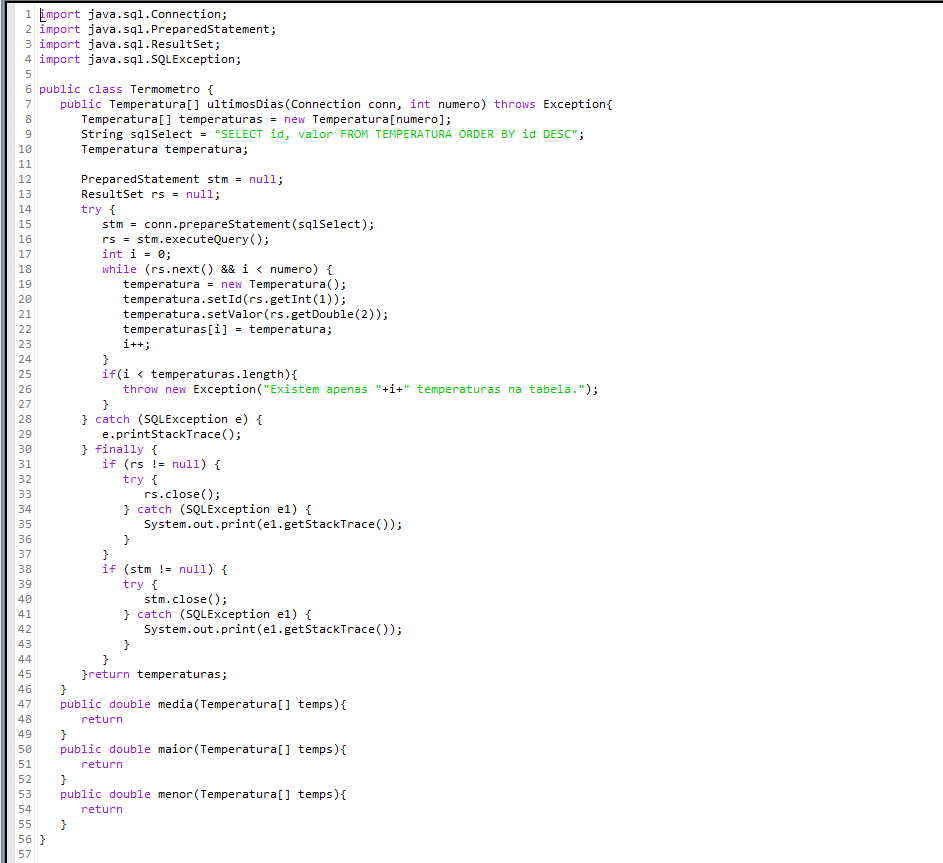Click the method name 'menor'
The image size is (943, 863).
click(175, 794)
